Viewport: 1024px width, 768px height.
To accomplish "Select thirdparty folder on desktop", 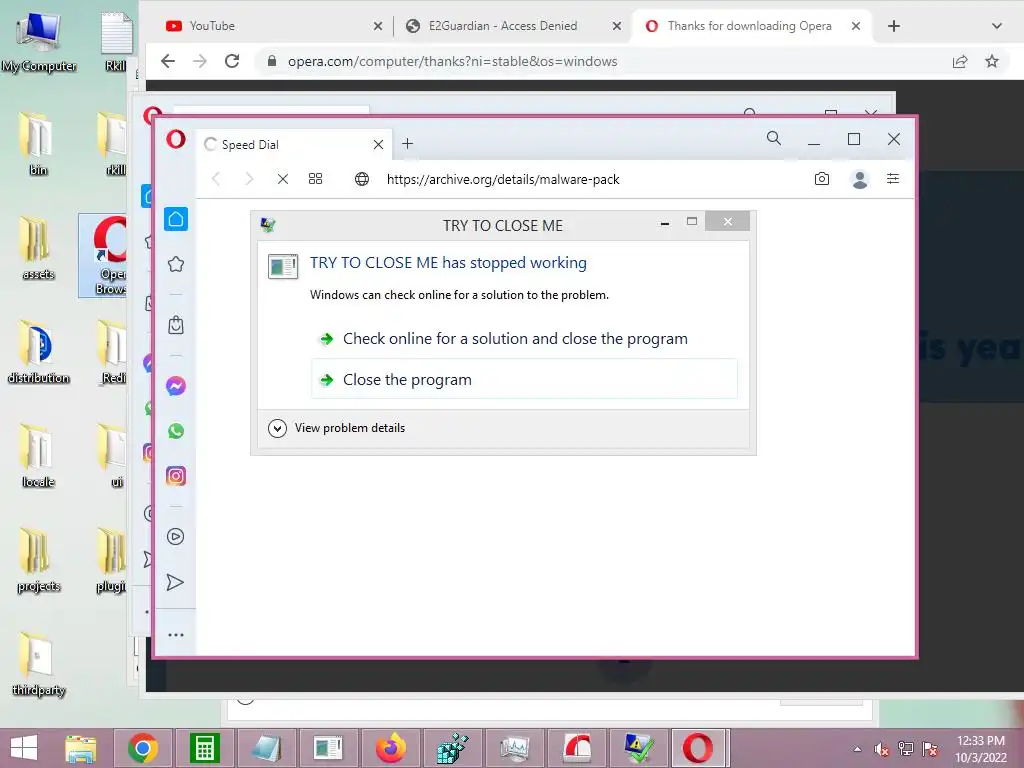I will coord(39,665).
